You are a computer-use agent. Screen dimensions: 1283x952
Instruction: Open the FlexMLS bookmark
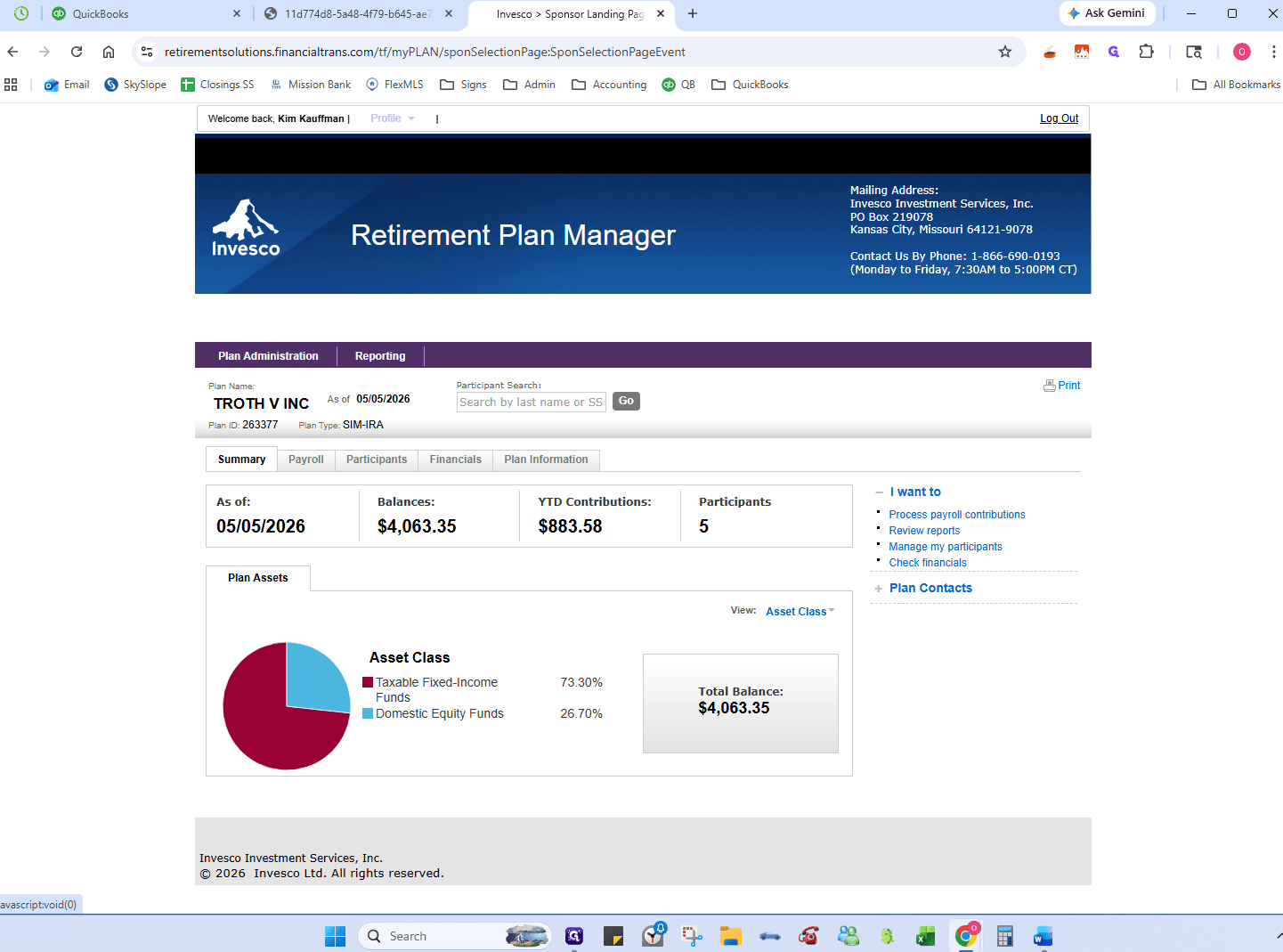pyautogui.click(x=394, y=85)
